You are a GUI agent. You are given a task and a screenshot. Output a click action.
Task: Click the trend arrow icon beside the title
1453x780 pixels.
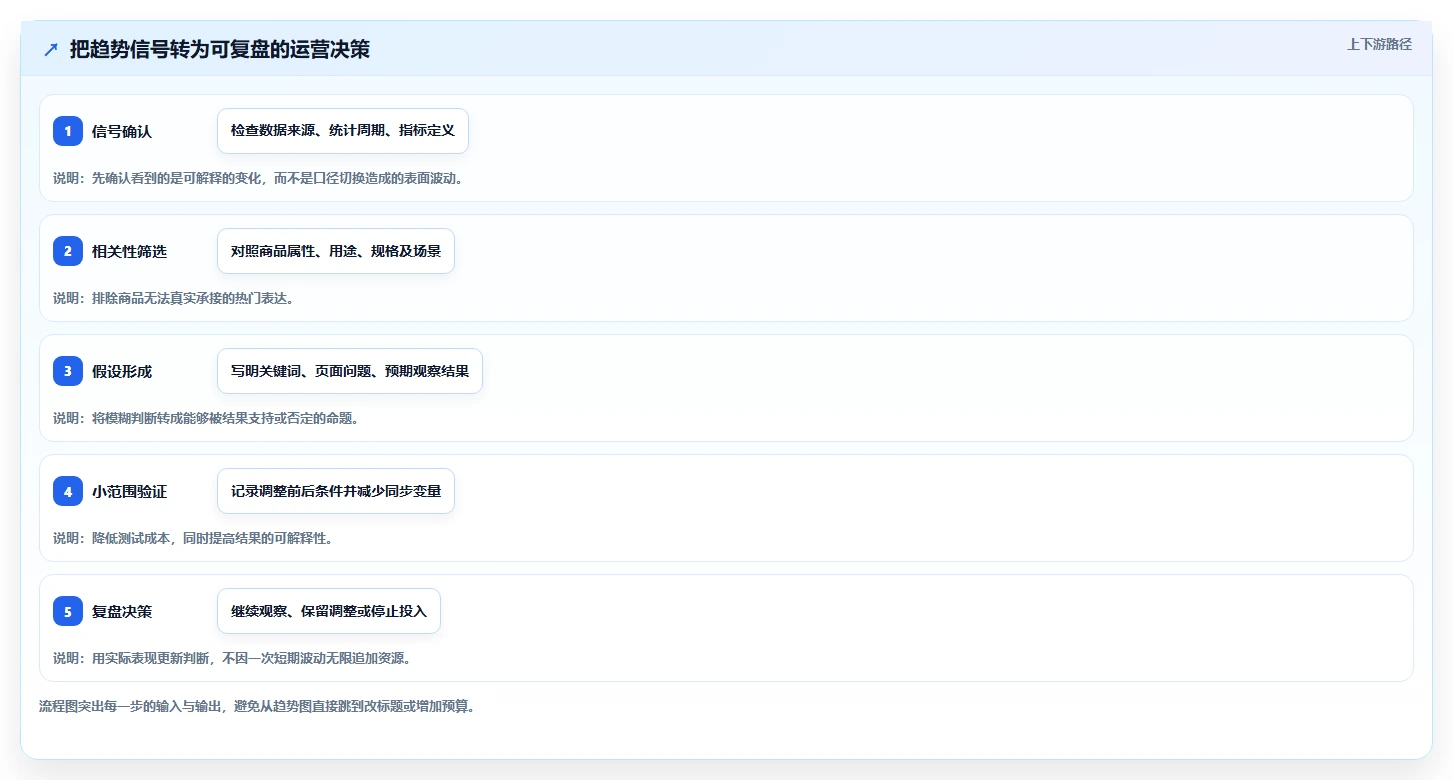tap(51, 49)
